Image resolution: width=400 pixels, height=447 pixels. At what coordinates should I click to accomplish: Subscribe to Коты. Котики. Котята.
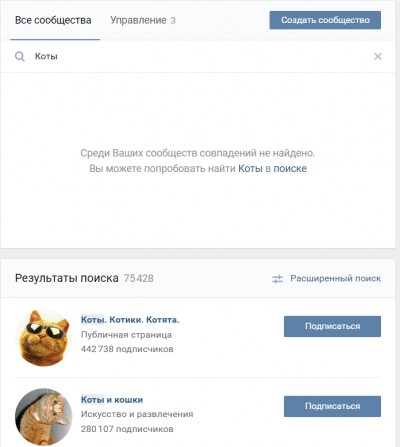[332, 326]
